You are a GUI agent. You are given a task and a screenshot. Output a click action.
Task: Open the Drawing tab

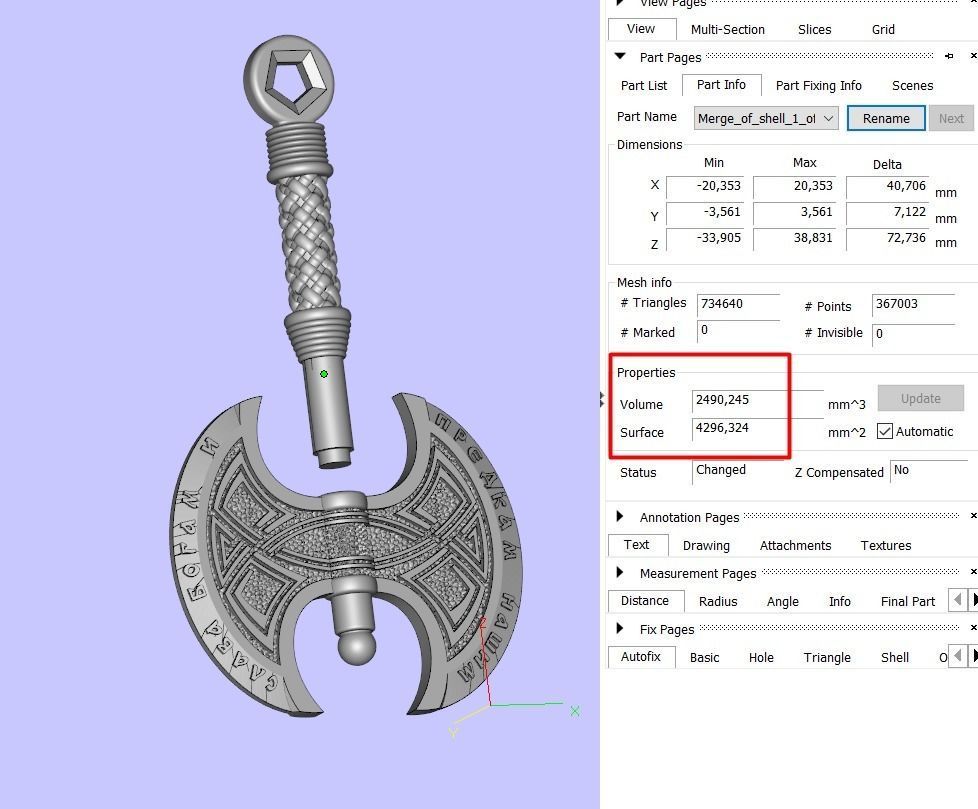(x=706, y=546)
